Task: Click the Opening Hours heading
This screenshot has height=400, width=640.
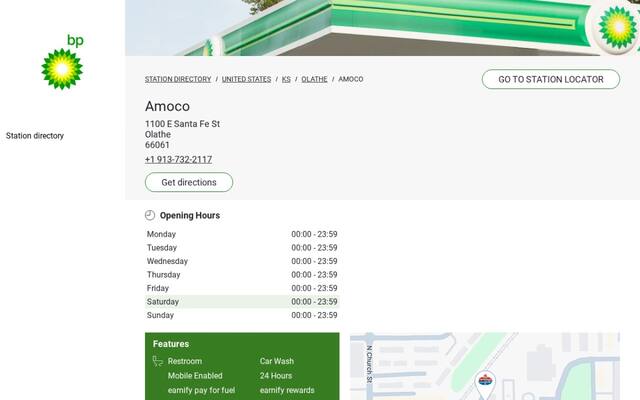Action: 190,216
